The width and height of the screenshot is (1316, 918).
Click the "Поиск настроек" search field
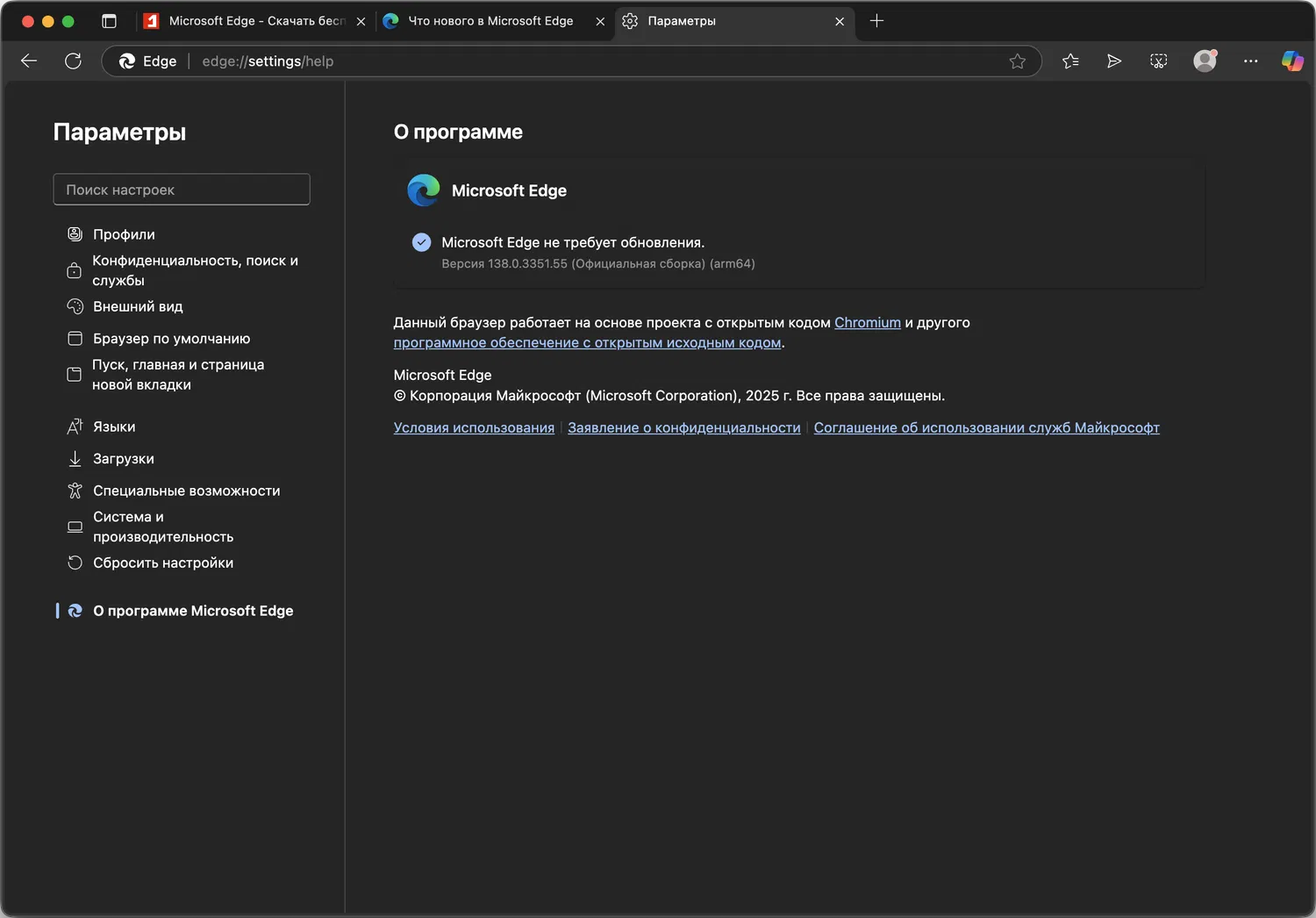click(182, 190)
